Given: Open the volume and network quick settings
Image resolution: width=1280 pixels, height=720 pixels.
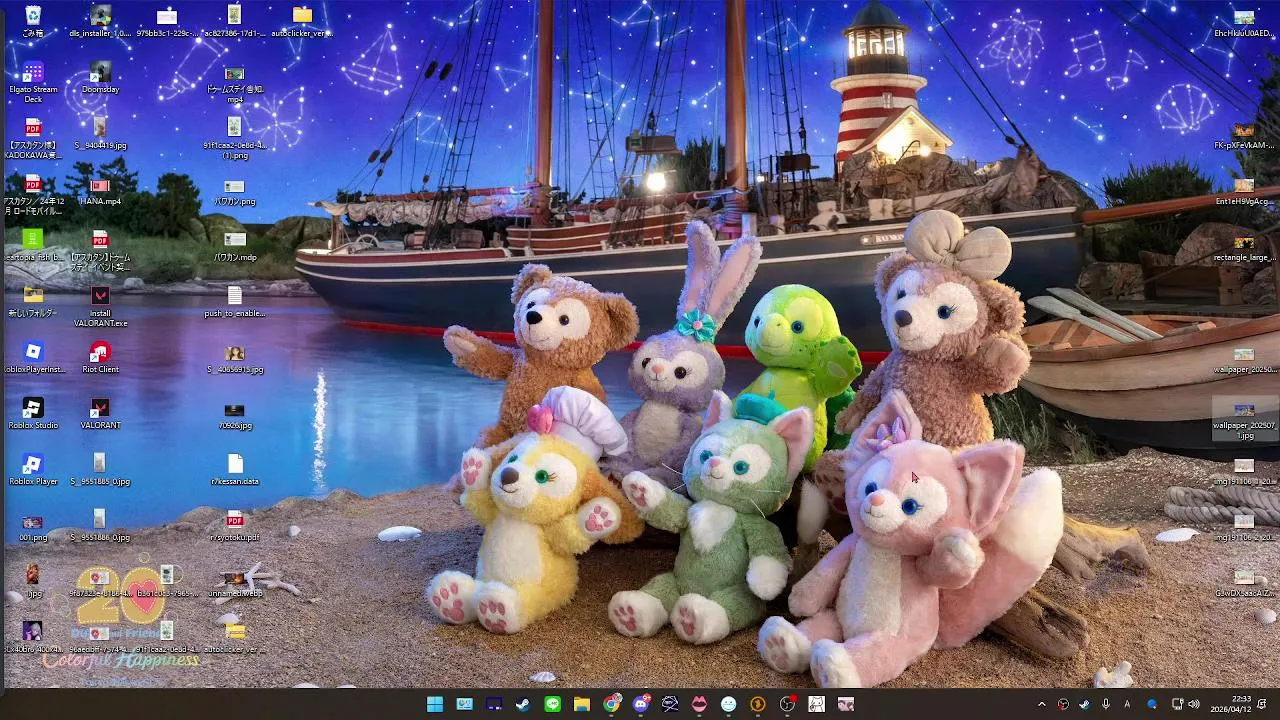Looking at the screenshot, I should pyautogui.click(x=1184, y=704).
